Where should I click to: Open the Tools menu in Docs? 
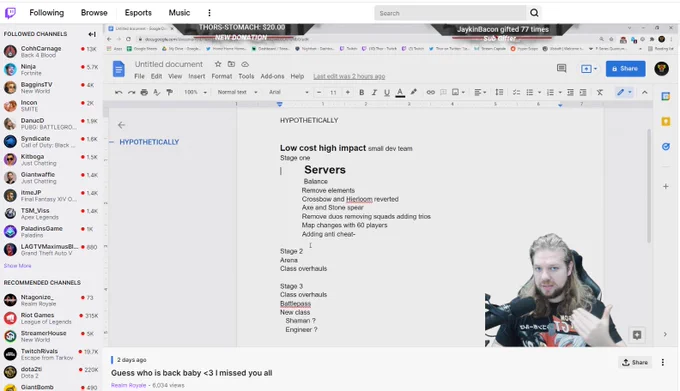pos(246,76)
